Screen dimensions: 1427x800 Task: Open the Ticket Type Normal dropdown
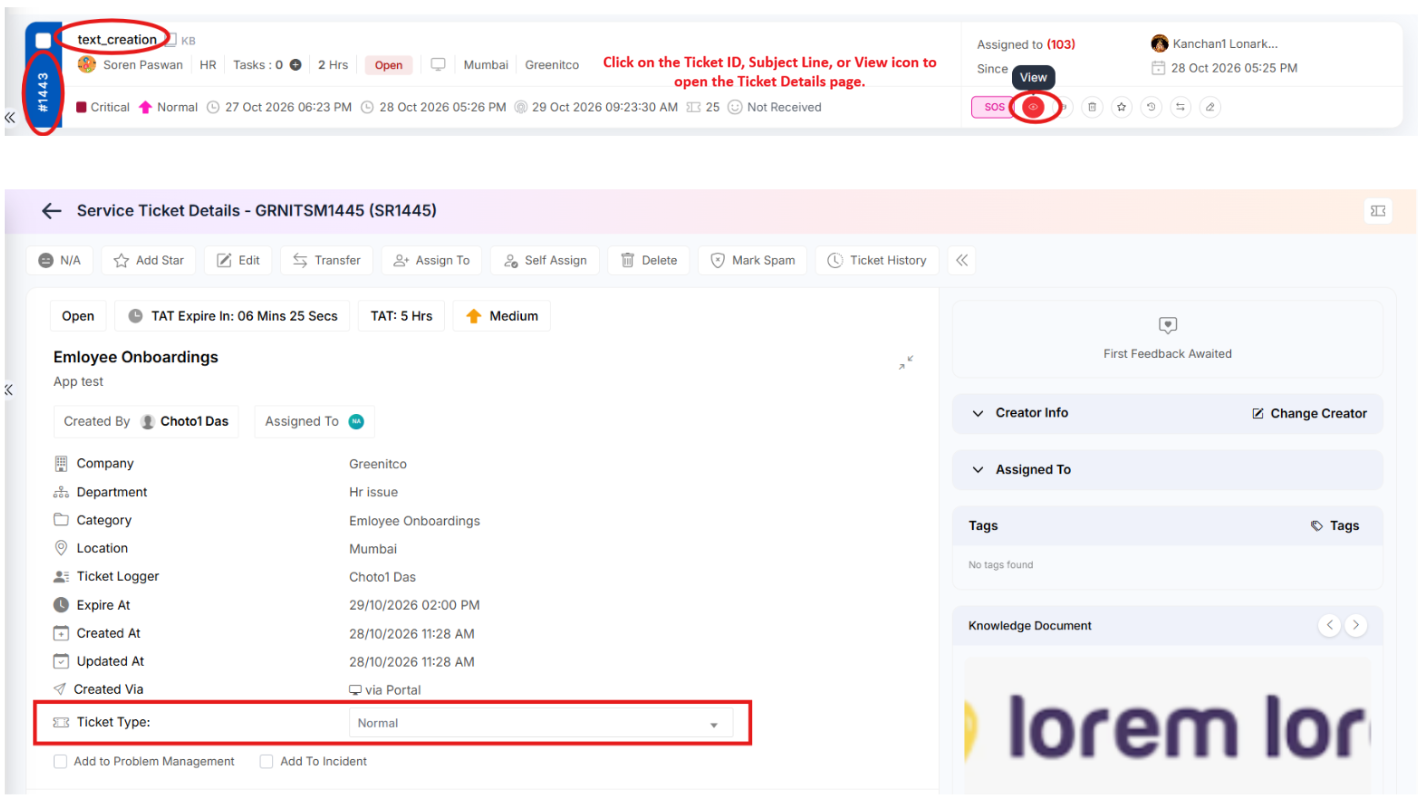pyautogui.click(x=540, y=723)
